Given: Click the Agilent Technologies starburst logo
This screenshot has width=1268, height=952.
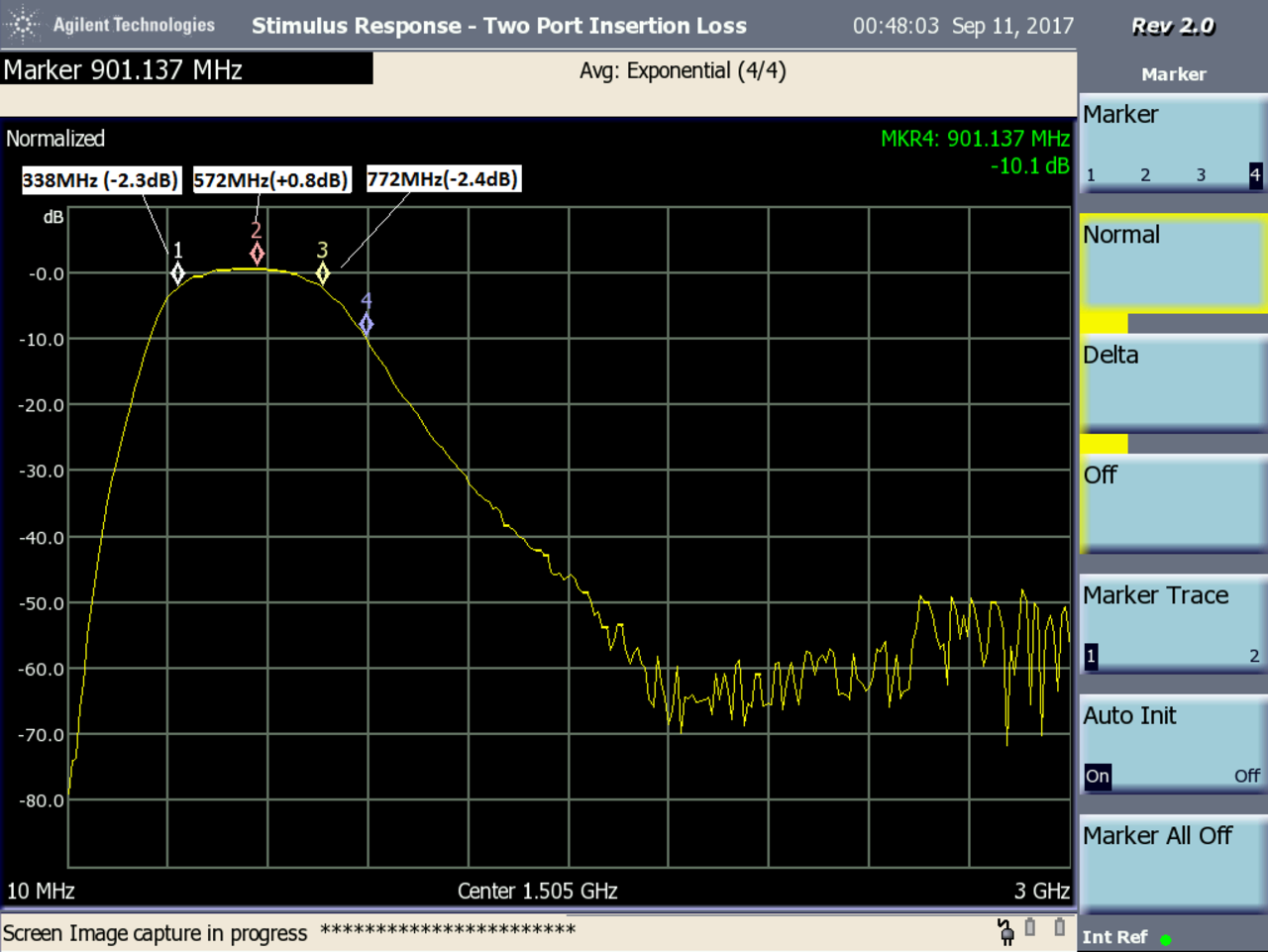Looking at the screenshot, I should click(22, 25).
